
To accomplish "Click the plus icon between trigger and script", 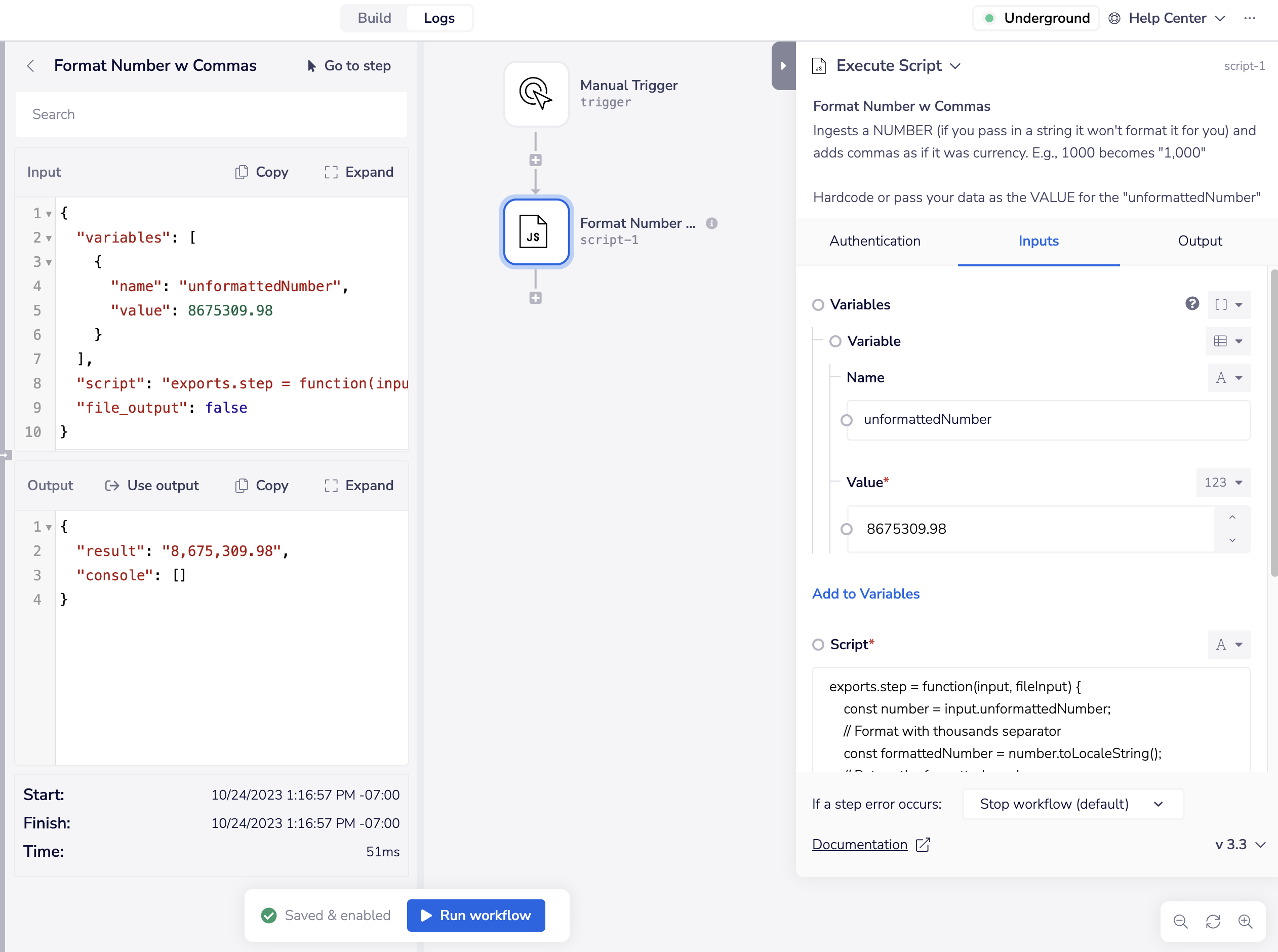I will [535, 160].
